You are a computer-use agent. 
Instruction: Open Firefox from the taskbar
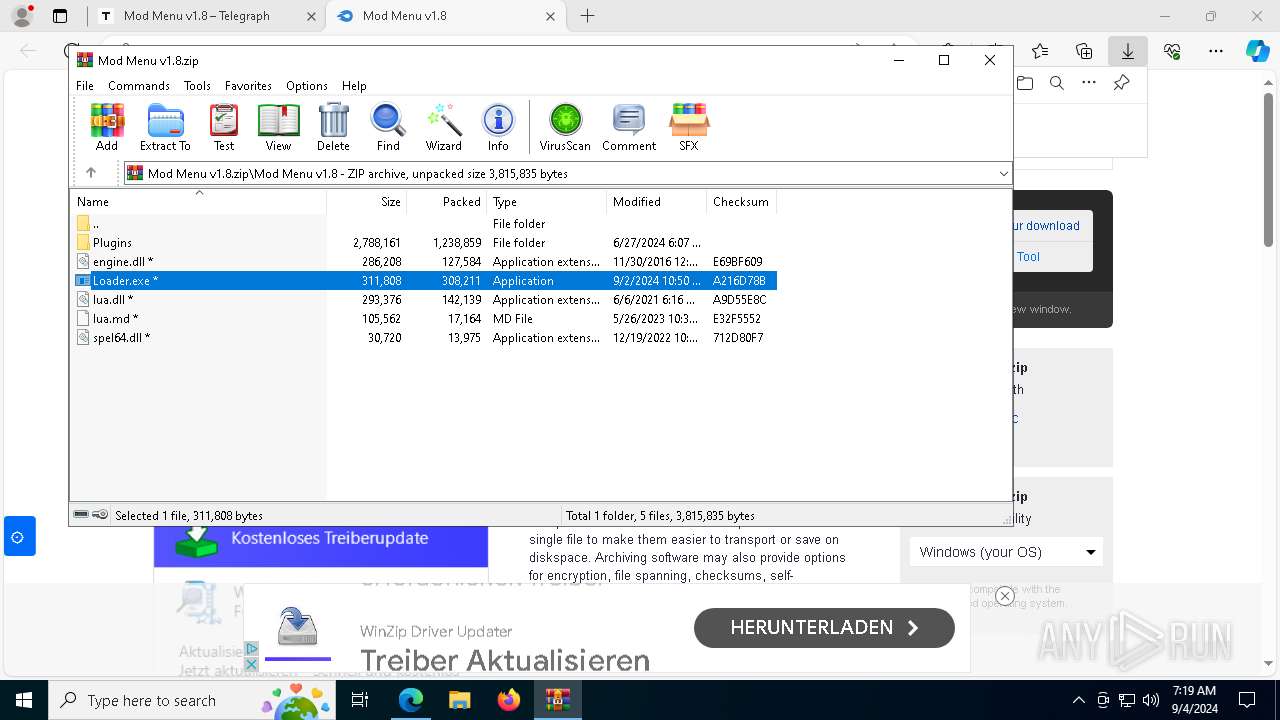[x=509, y=700]
